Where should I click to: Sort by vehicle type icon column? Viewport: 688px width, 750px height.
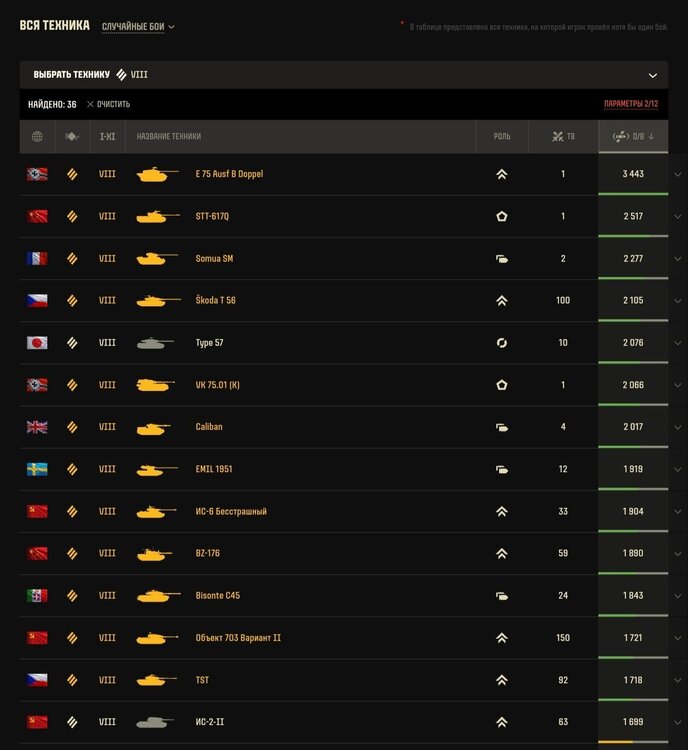pos(72,137)
